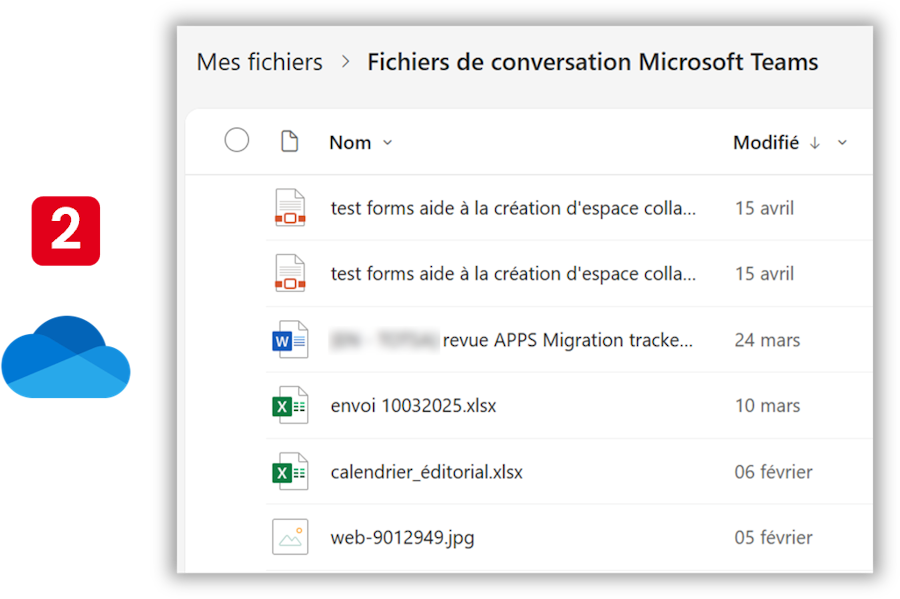
Task: Click the image file icon for web-9012949.jpg
Action: coord(290,537)
